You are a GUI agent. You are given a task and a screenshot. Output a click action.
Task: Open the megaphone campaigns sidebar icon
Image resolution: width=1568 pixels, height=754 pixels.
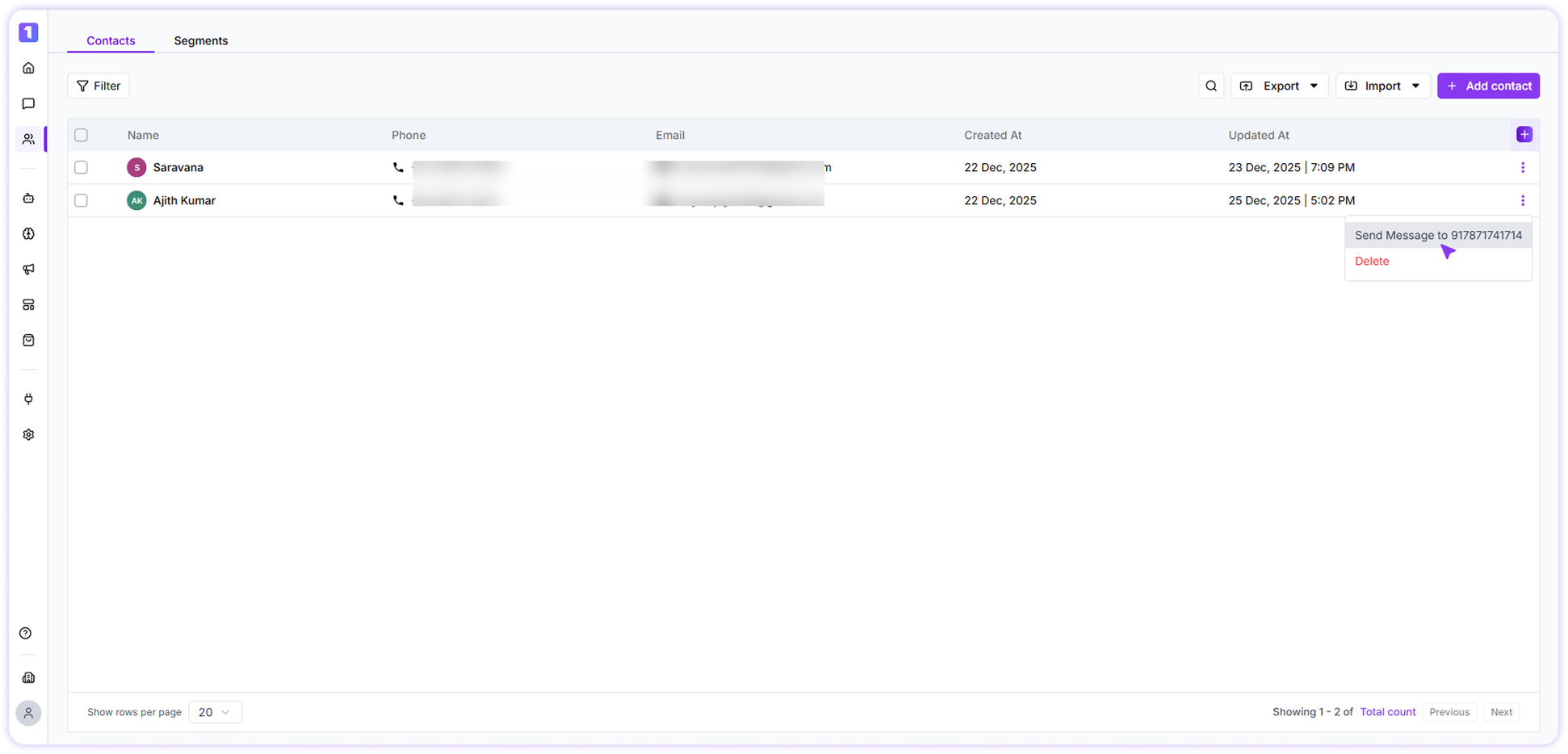coord(28,270)
